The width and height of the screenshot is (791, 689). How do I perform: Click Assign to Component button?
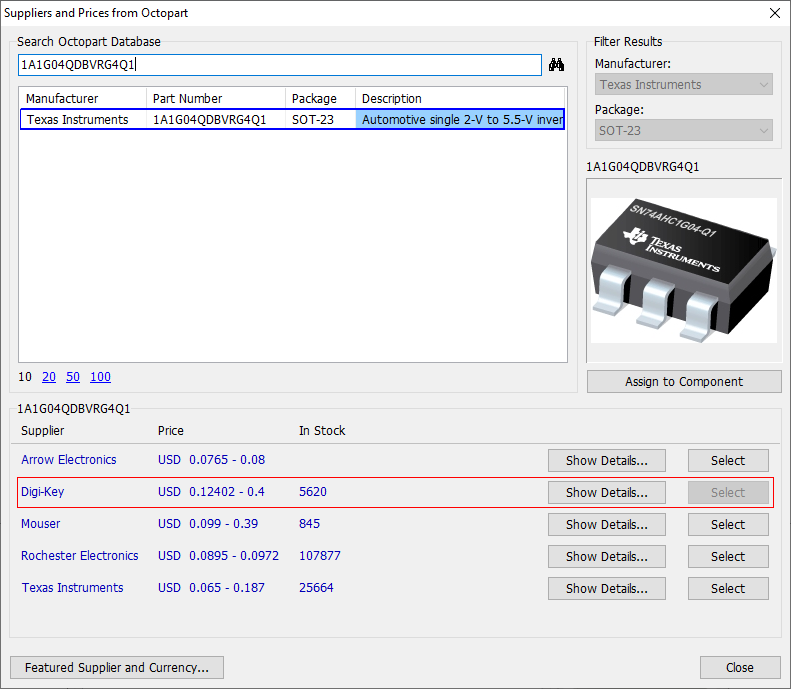click(684, 382)
